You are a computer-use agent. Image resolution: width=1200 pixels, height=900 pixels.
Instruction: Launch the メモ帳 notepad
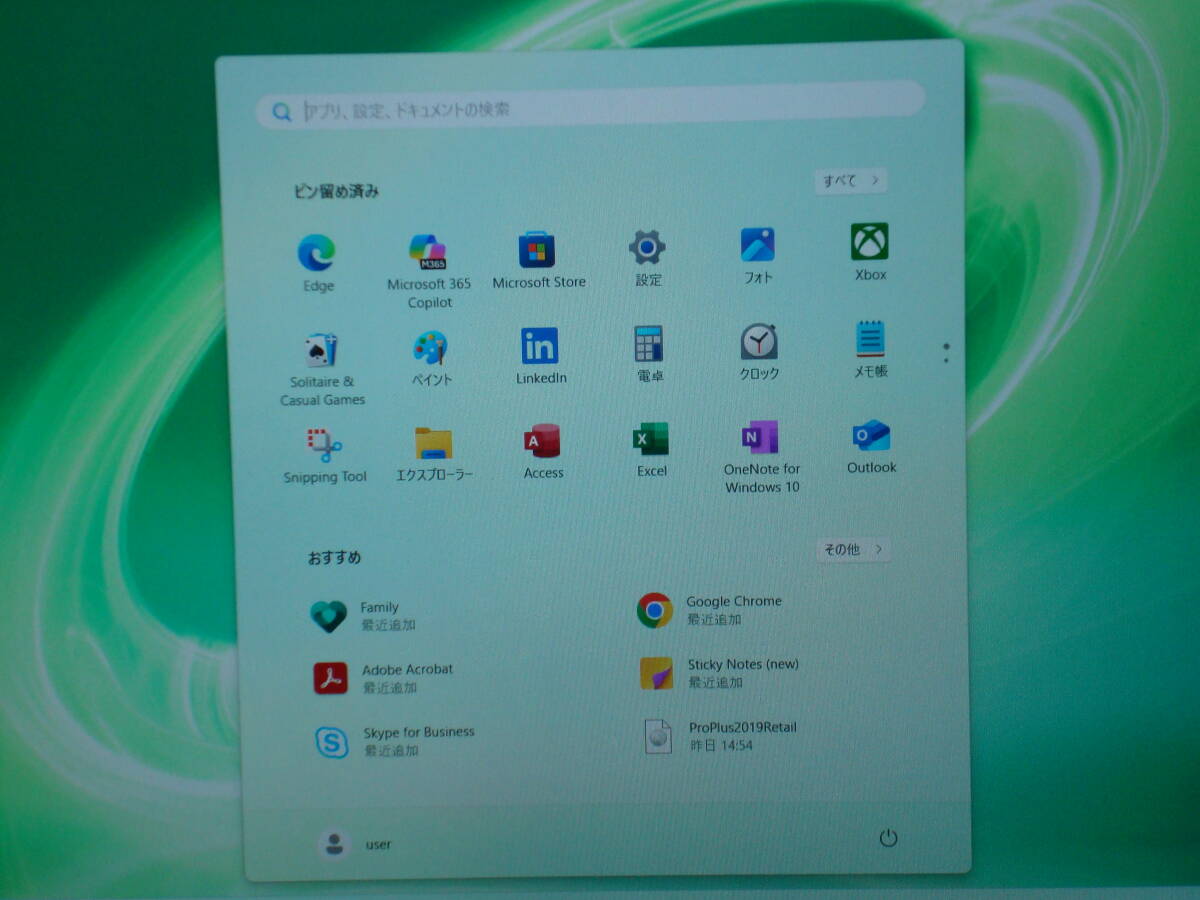tap(870, 339)
